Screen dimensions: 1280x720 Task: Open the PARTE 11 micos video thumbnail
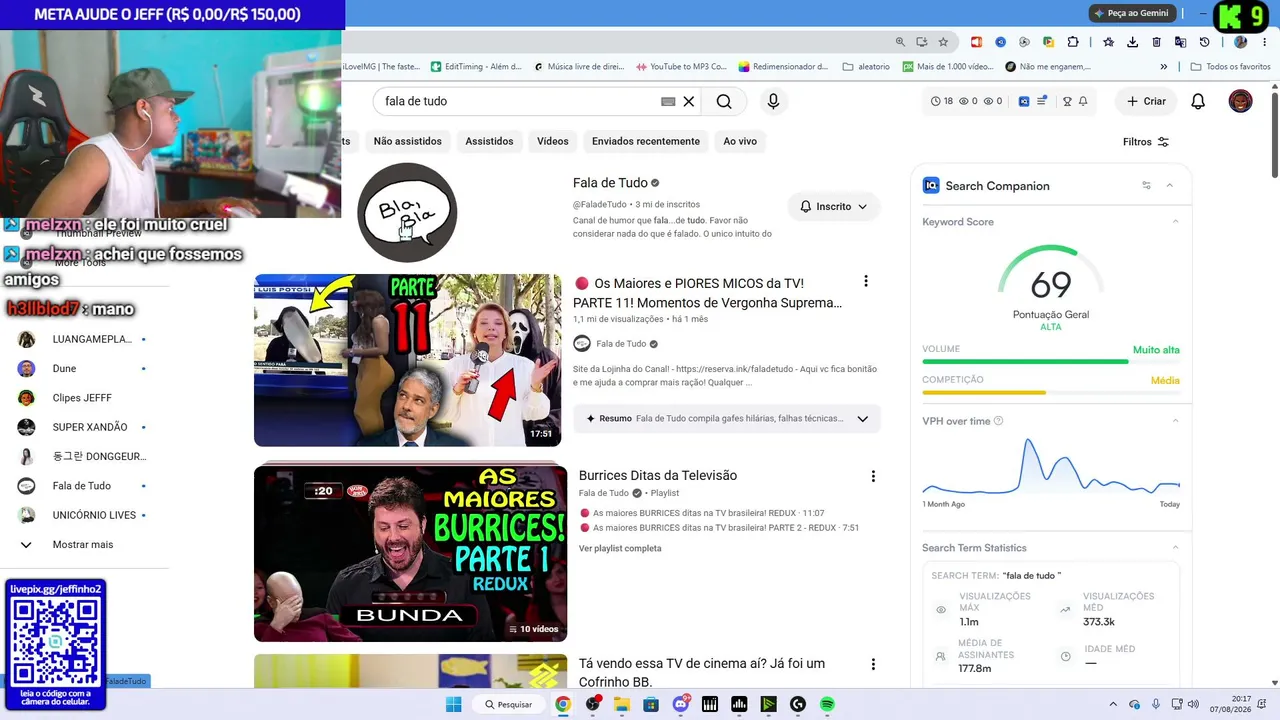click(x=408, y=360)
